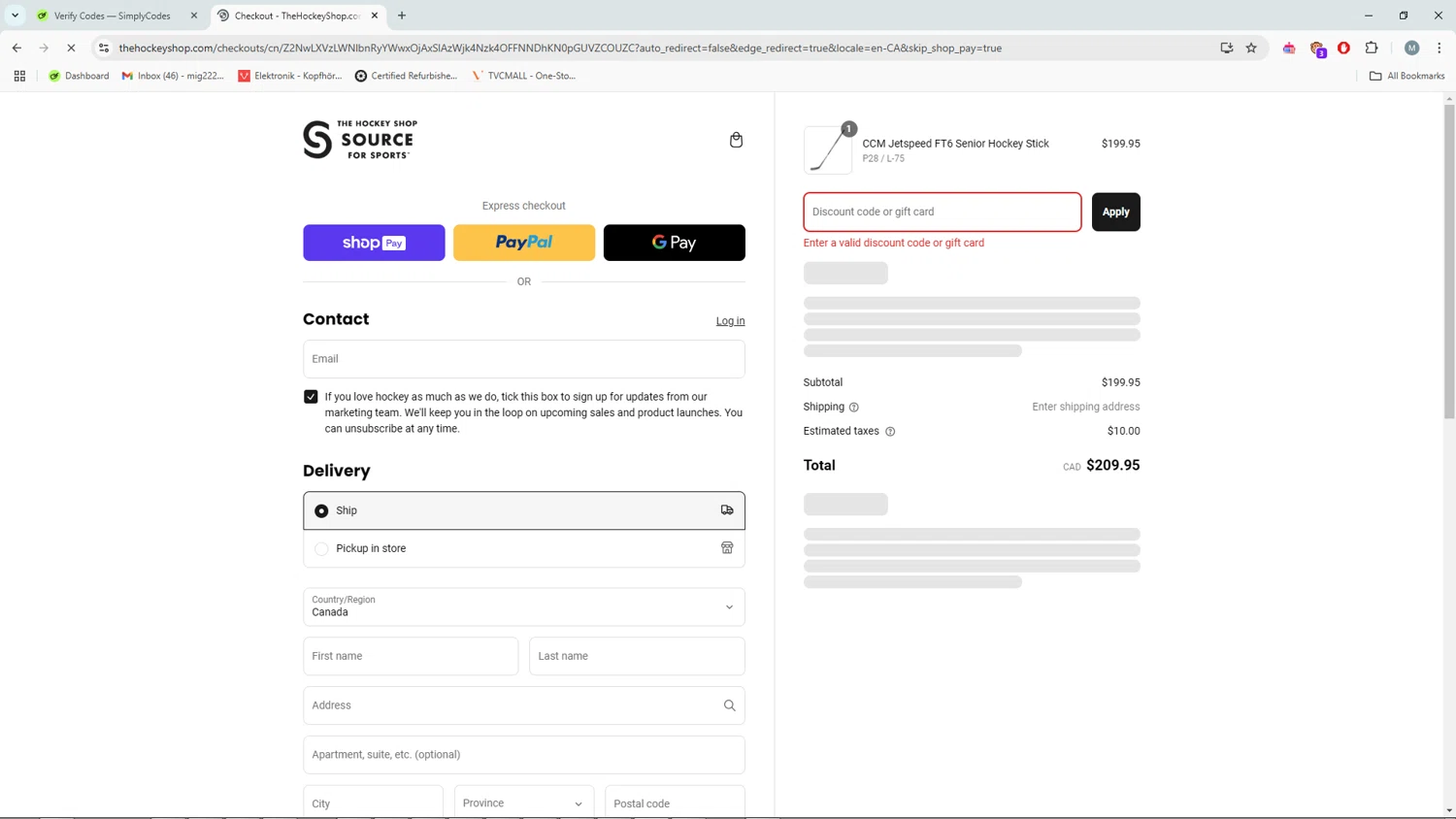Click 'CCM Jetspeed FT6 Senior Hockey Stick' text

(955, 144)
